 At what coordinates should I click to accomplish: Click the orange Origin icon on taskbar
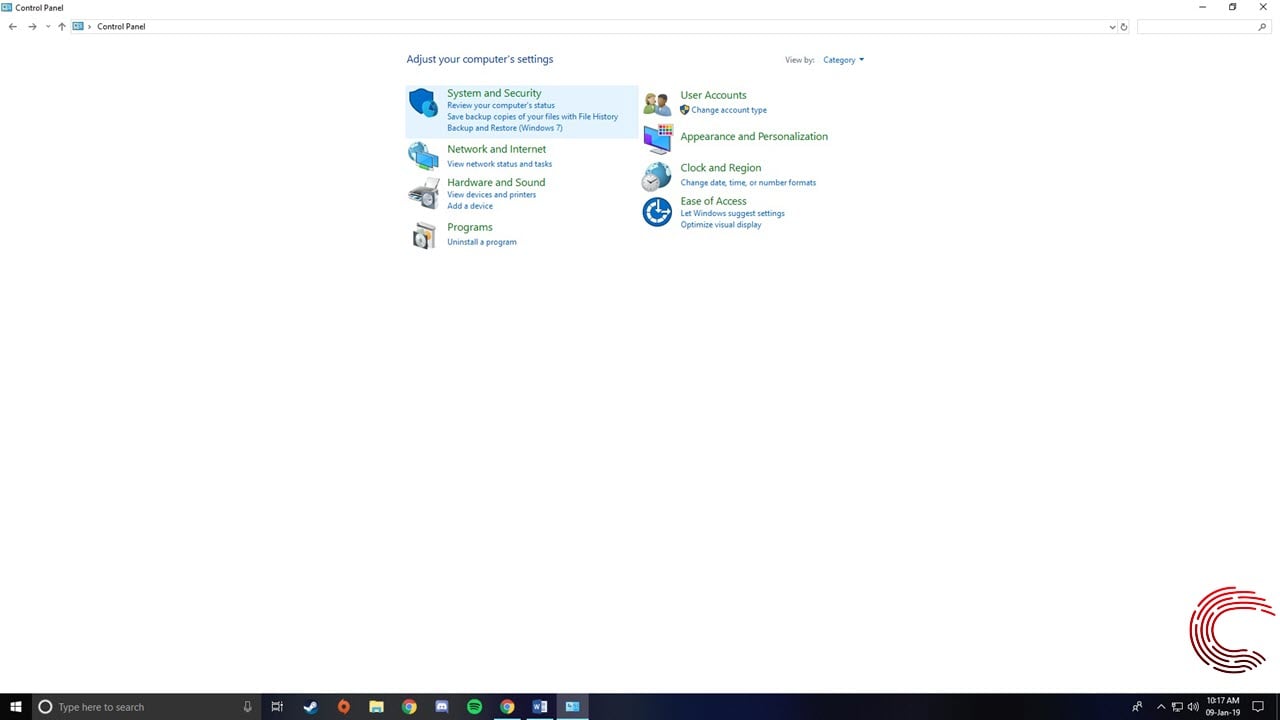[x=344, y=707]
